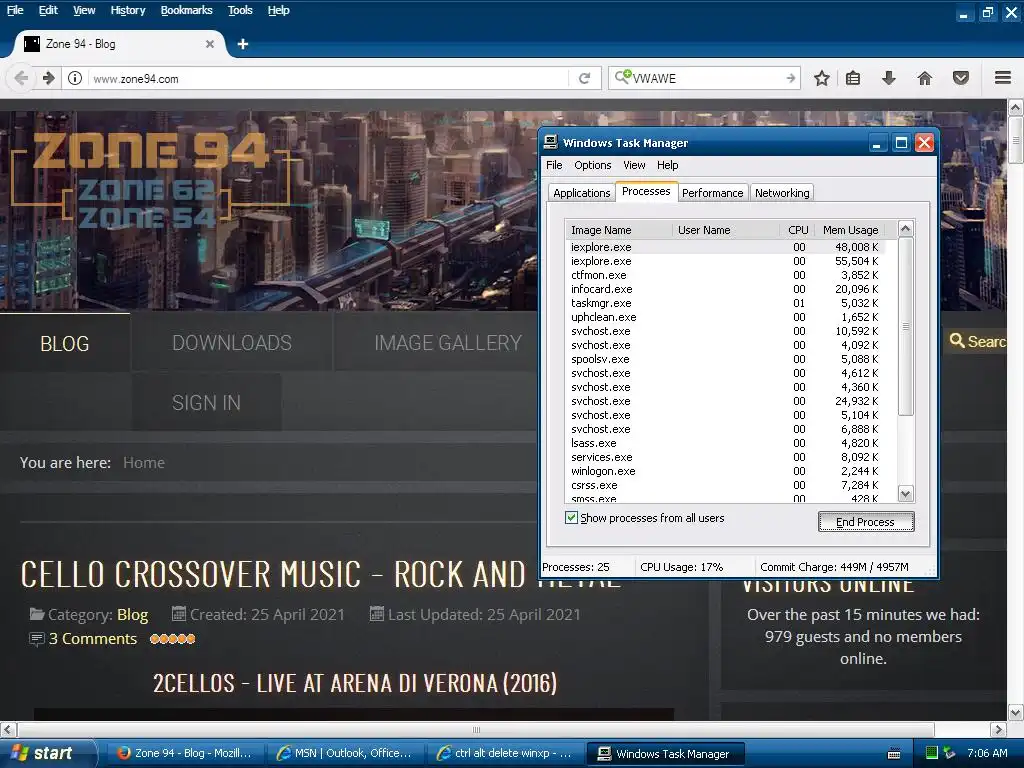Click the 3 Comments link
Image resolution: width=1024 pixels, height=768 pixels.
click(93, 639)
